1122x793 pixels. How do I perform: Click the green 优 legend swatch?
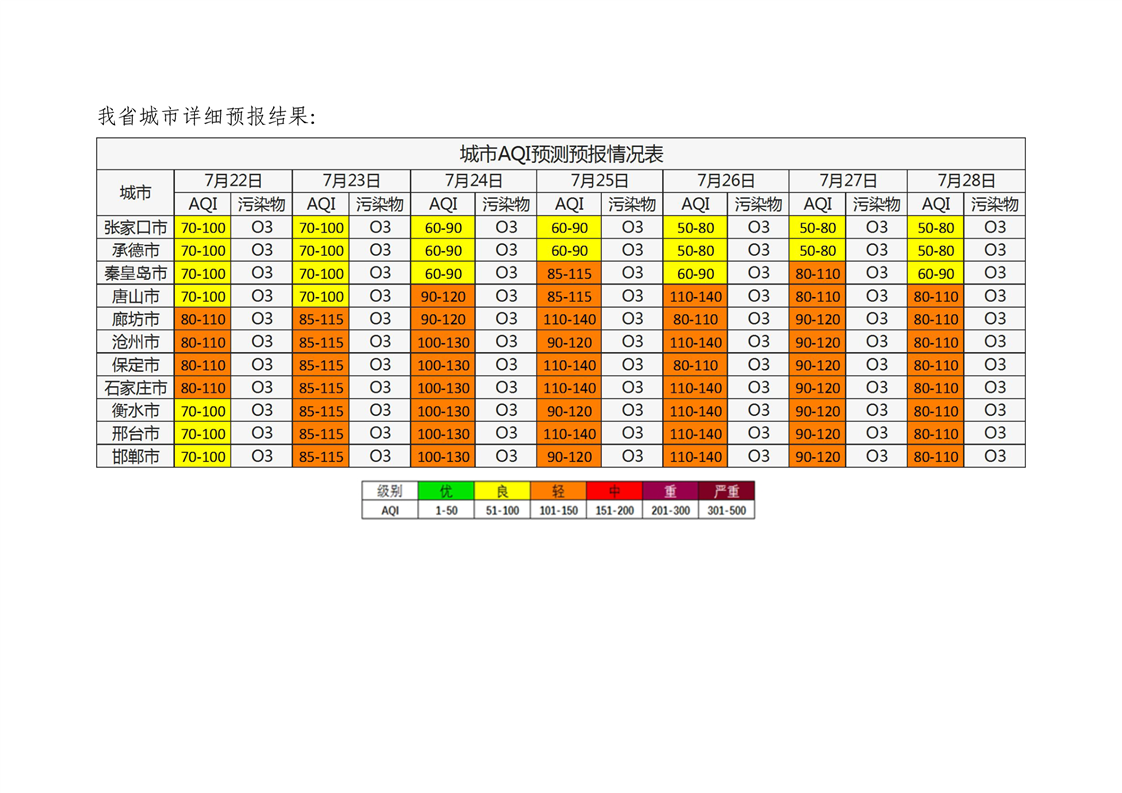pyautogui.click(x=445, y=491)
